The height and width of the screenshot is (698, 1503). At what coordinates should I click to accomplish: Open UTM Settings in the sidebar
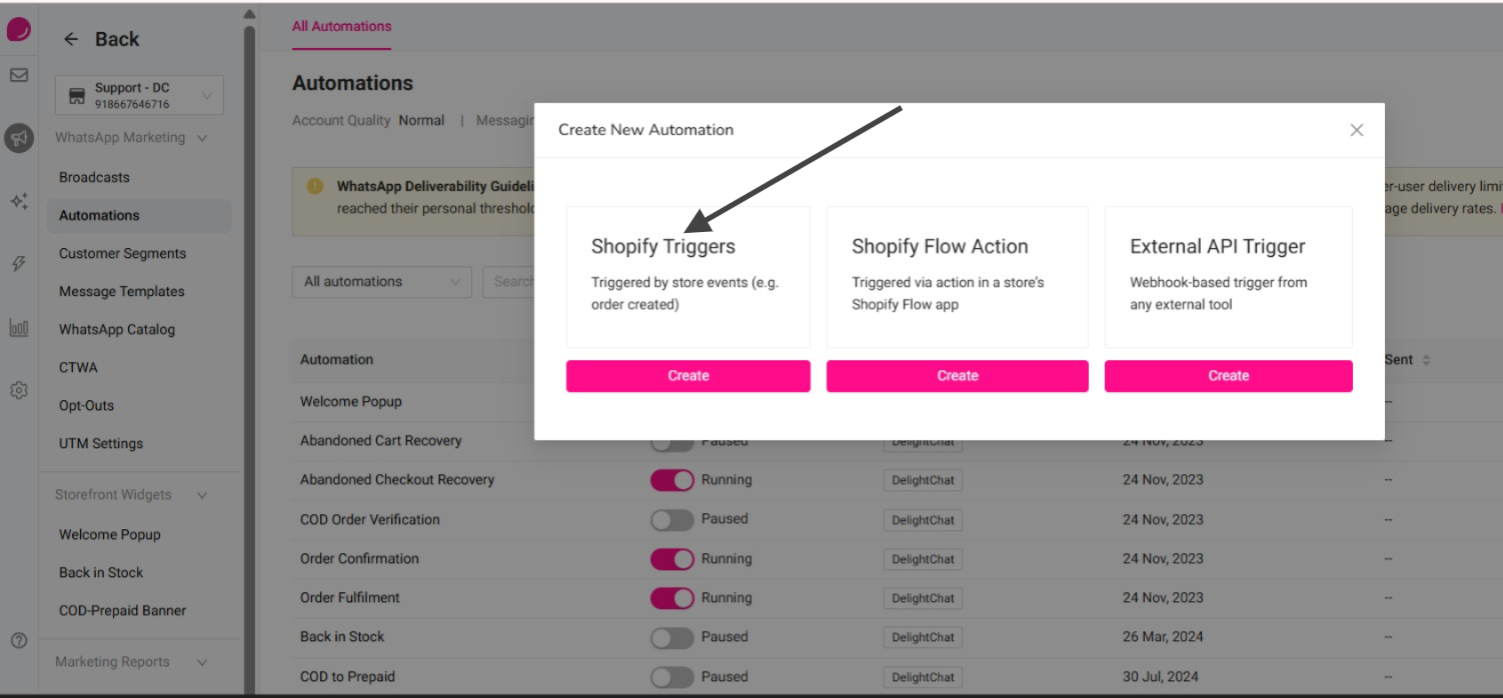click(x=101, y=443)
